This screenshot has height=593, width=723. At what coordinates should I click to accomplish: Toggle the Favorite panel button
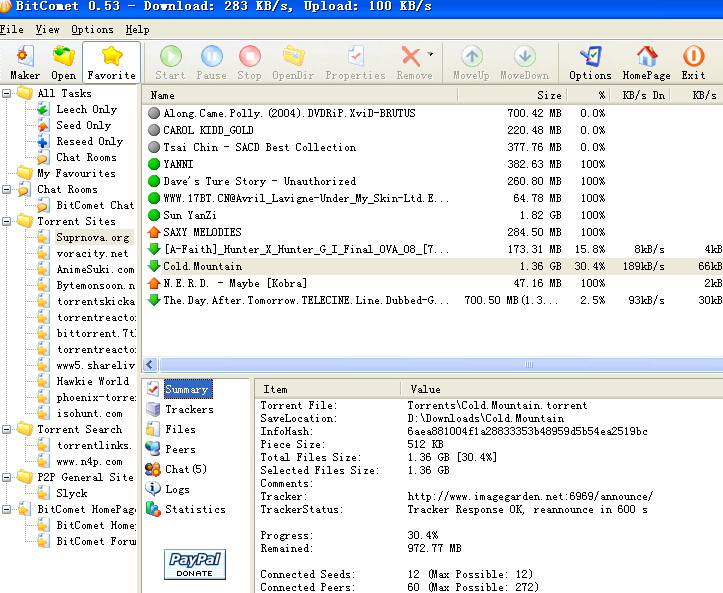[112, 63]
